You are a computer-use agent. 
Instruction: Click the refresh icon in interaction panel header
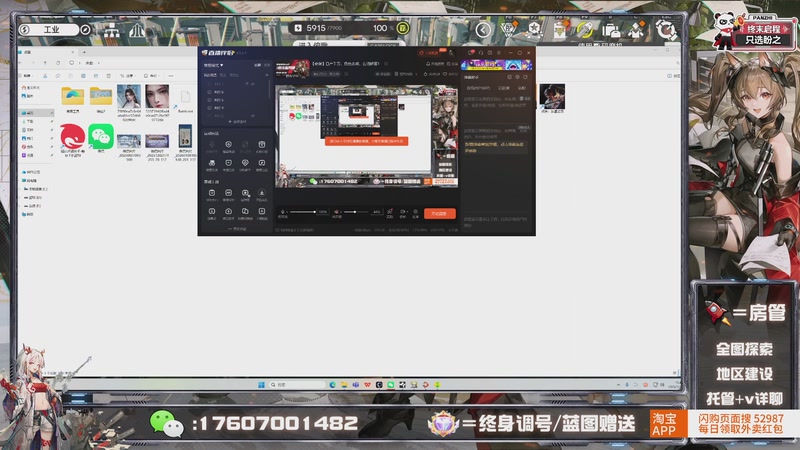pos(525,77)
